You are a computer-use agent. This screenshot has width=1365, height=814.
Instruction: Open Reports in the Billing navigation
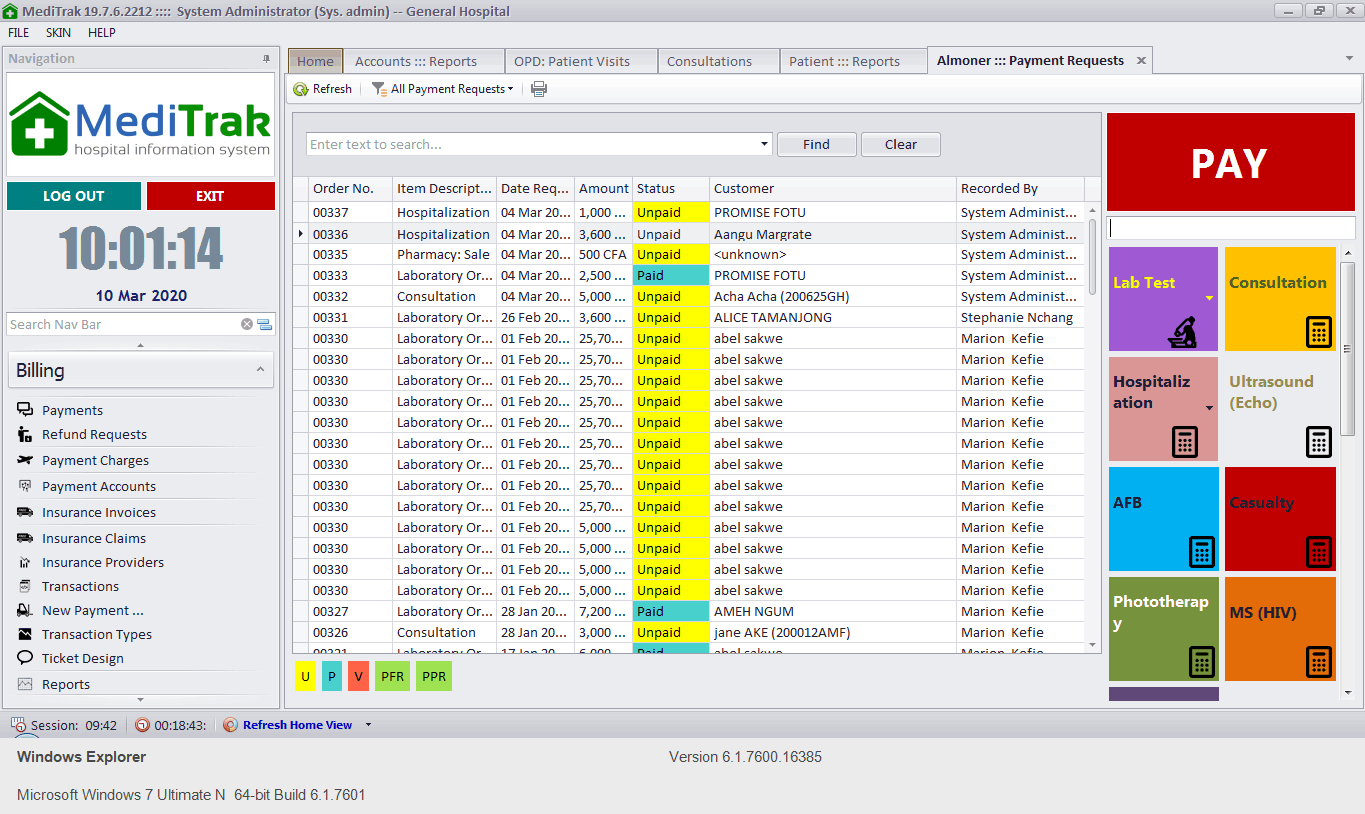pyautogui.click(x=66, y=684)
